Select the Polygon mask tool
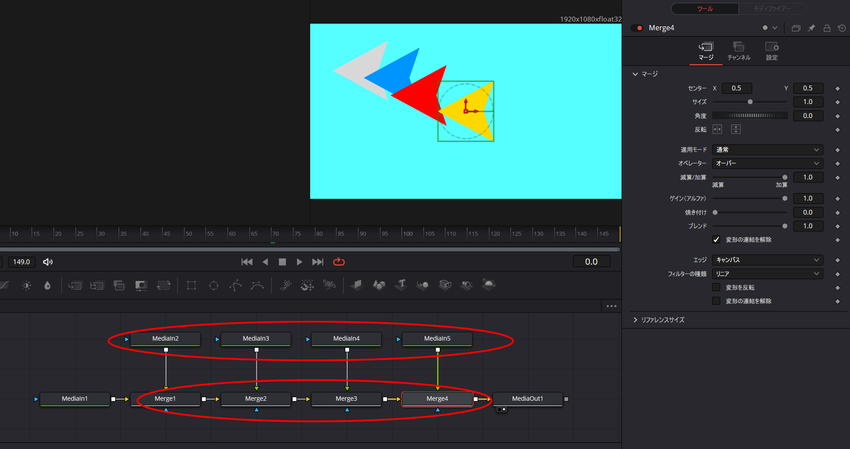 (x=235, y=285)
